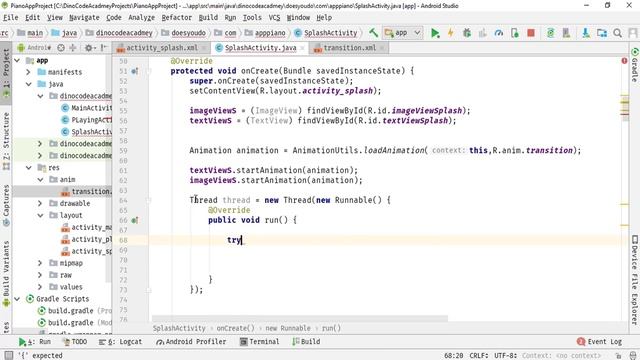Select PlayingActivity class in project tree
Image resolution: width=640 pixels, height=360 pixels.
click(x=86, y=120)
